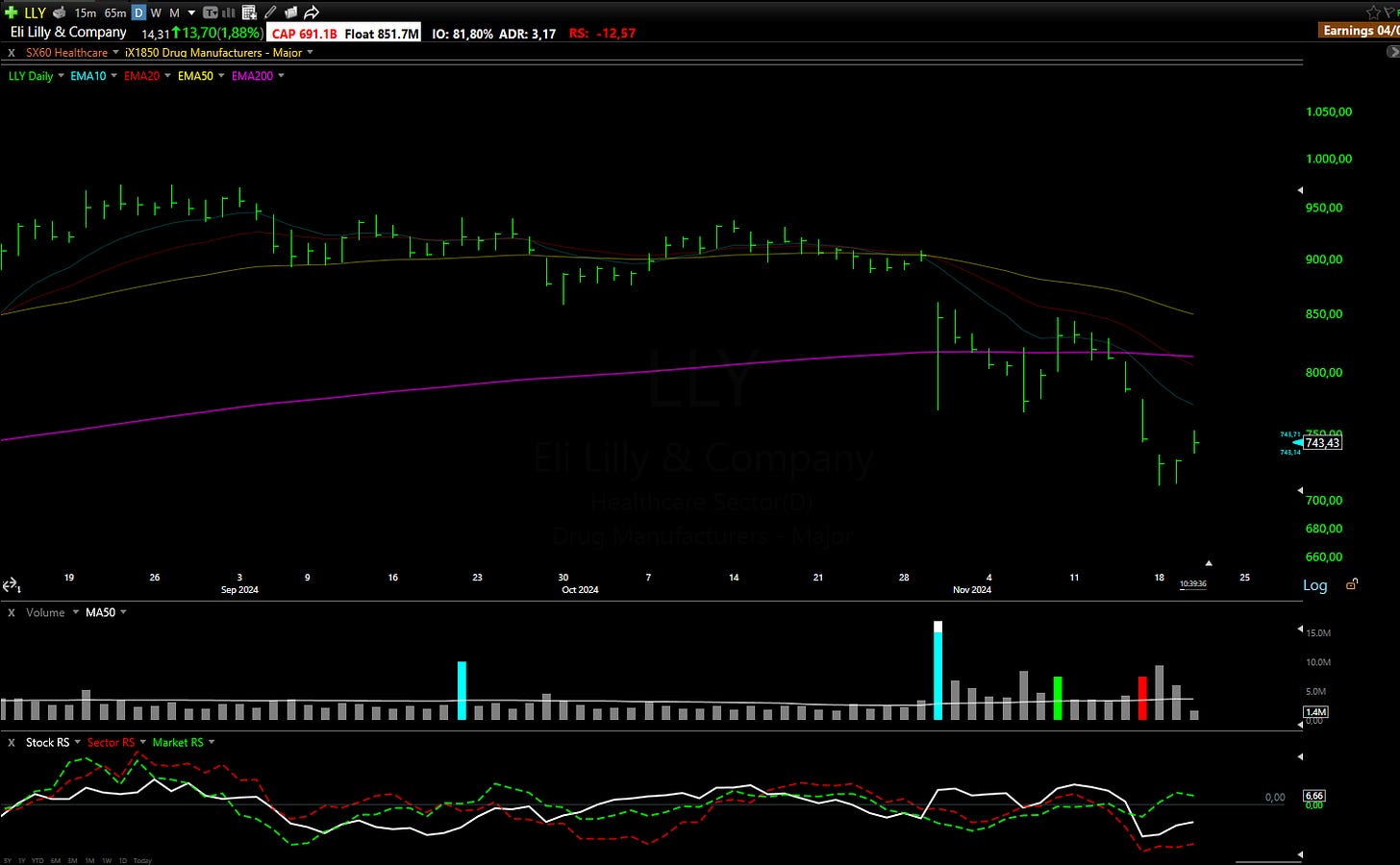Image resolution: width=1400 pixels, height=865 pixels.
Task: Switch to 15m timeframe
Action: click(x=85, y=12)
